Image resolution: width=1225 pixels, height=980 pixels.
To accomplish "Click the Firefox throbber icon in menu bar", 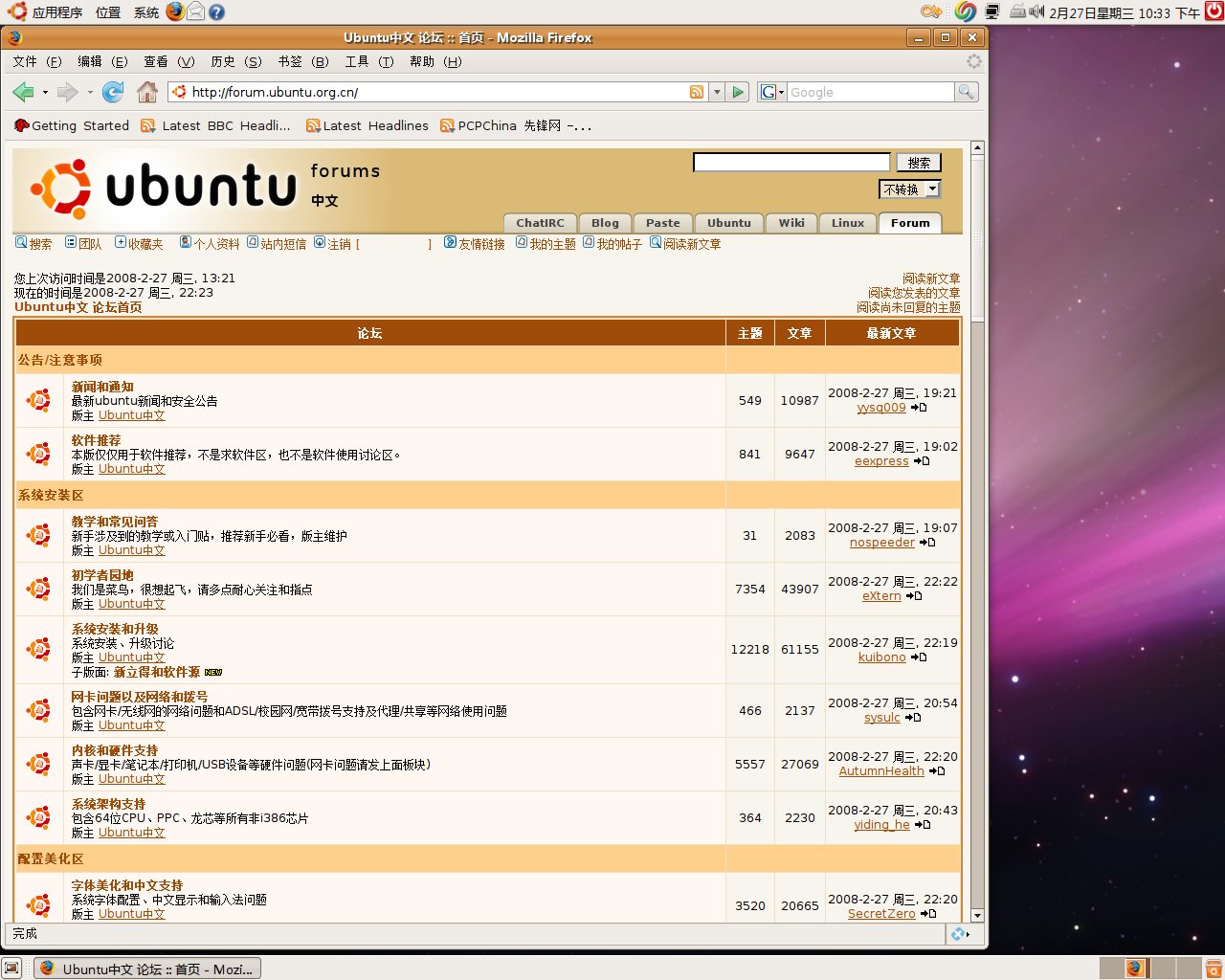I will [x=974, y=61].
